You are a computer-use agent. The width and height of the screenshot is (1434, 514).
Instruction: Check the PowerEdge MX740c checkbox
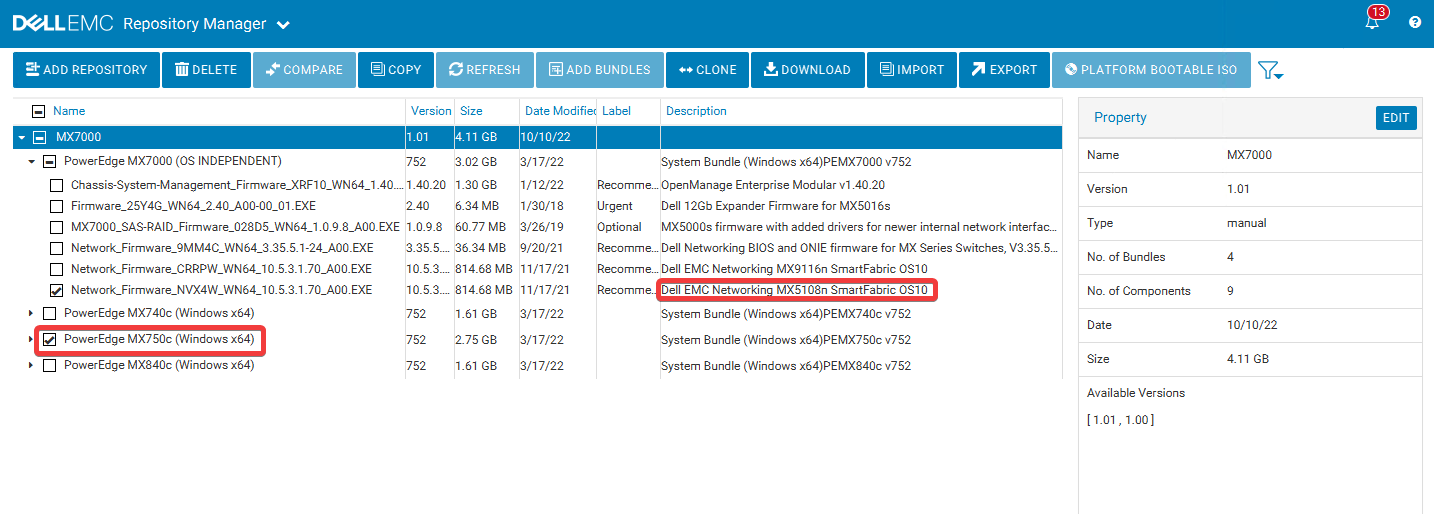[49, 314]
